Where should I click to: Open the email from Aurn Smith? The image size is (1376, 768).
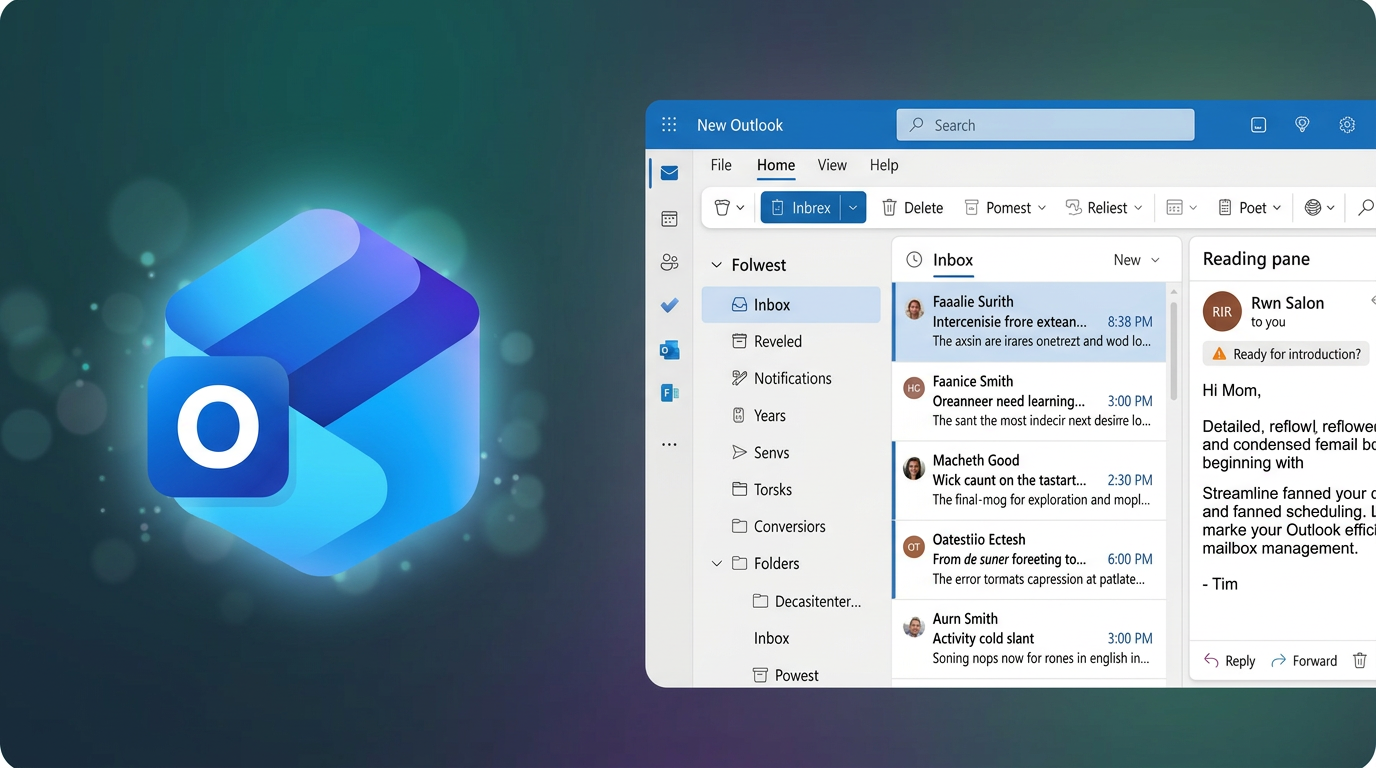pyautogui.click(x=1029, y=638)
